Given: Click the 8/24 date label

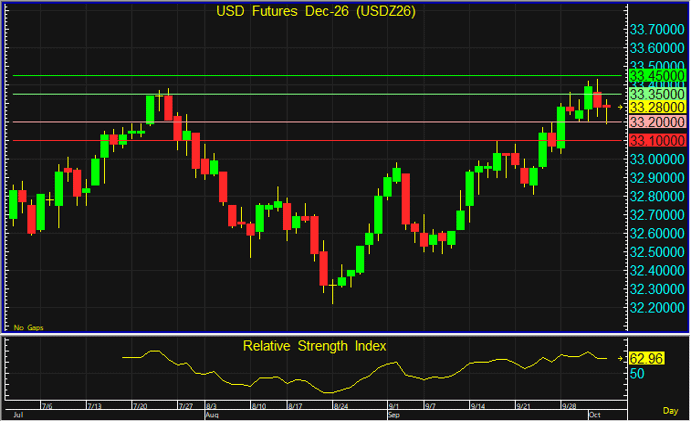Looking at the screenshot, I should click(341, 406).
